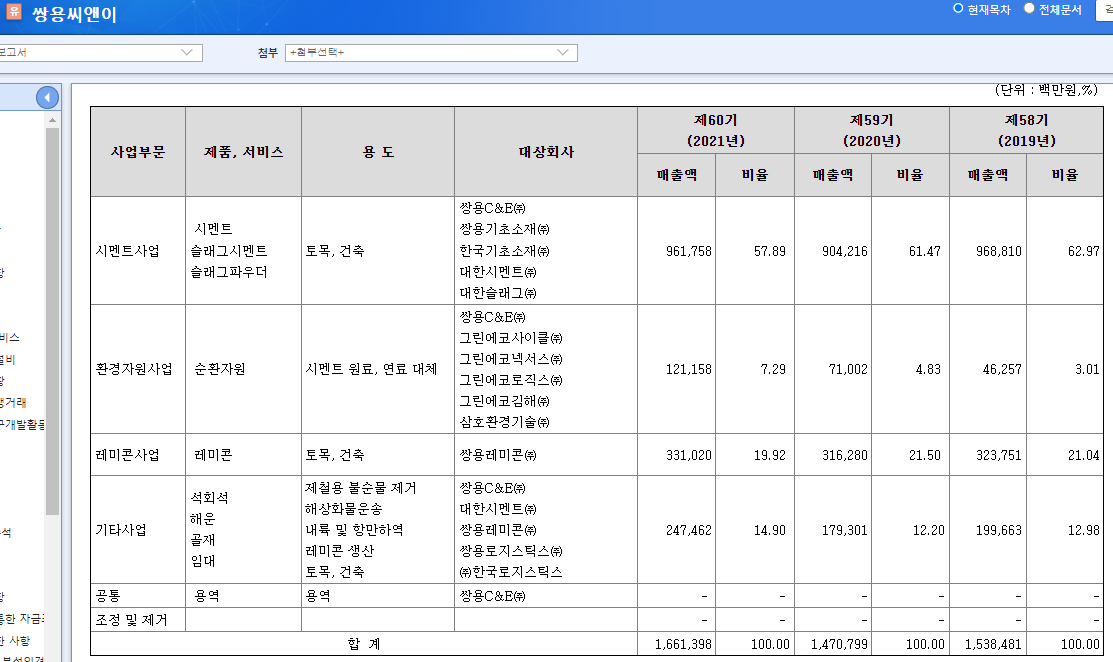
Task: Click the 1,538,481 total value
Action: point(993,644)
